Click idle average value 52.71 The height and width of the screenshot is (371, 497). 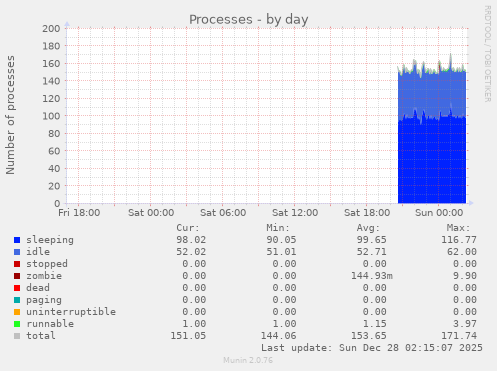[372, 252]
